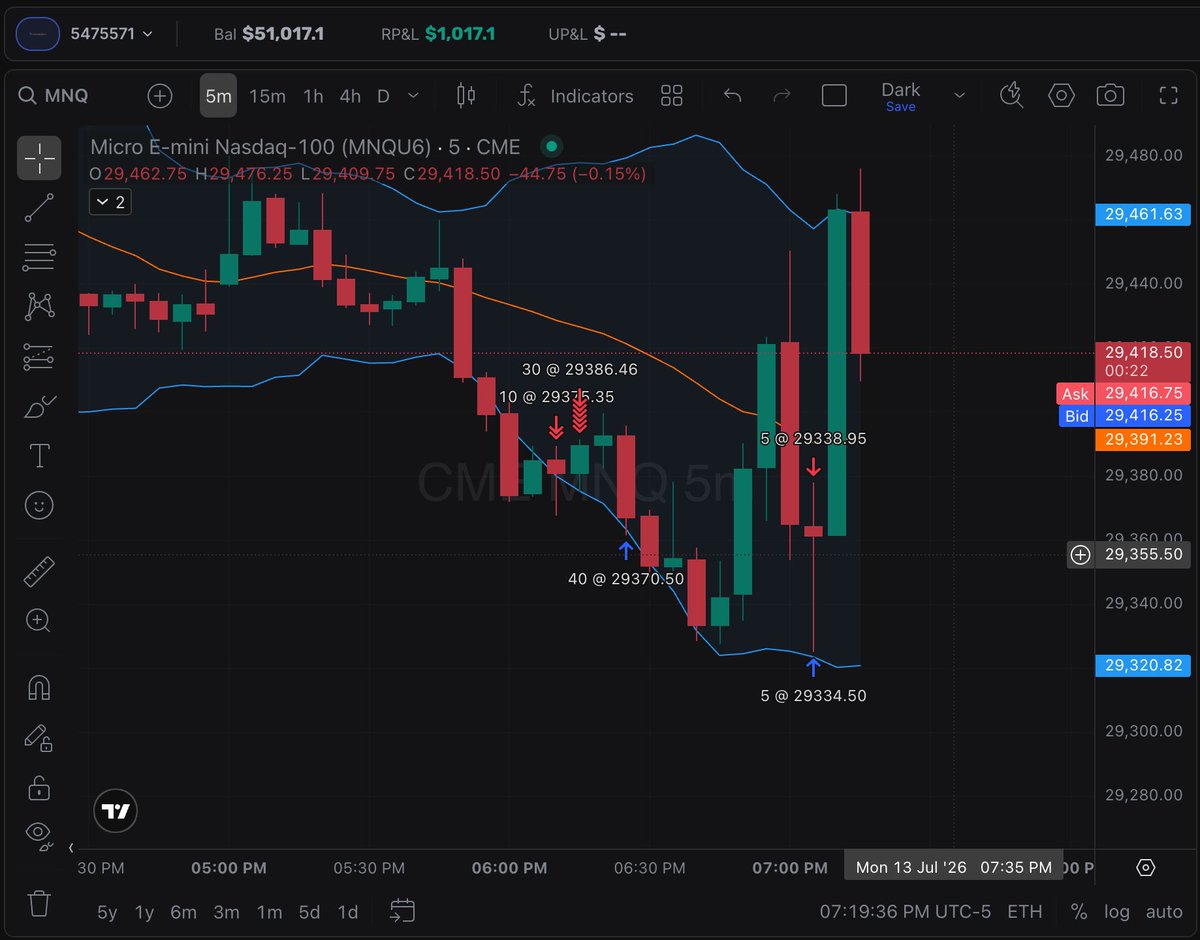Viewport: 1200px width, 940px height.
Task: Select the 5y date range
Action: (x=107, y=912)
